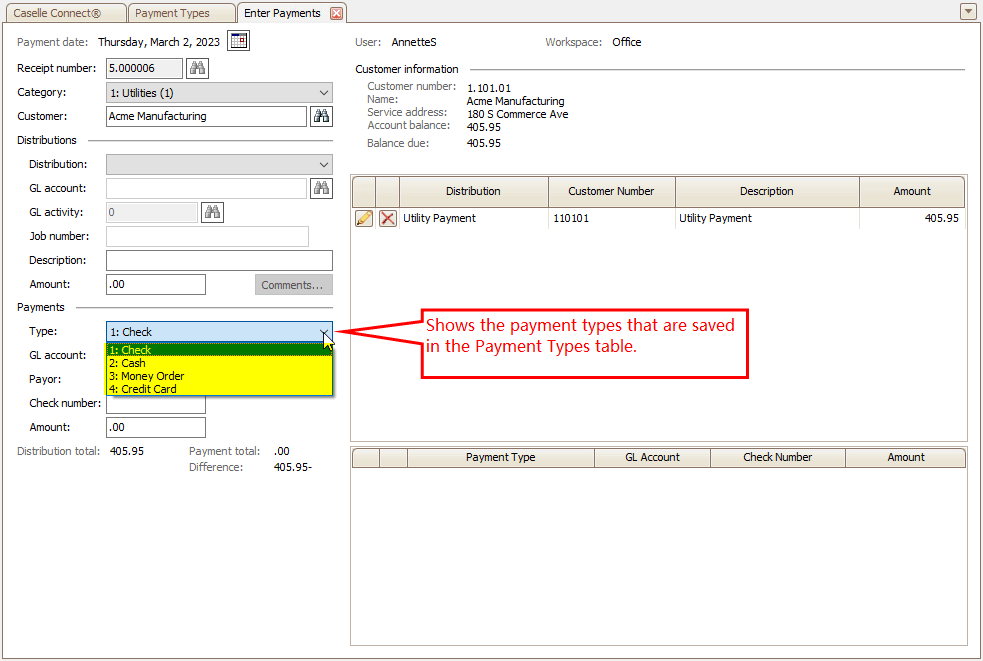983x661 pixels.
Task: Edit the Utility Payment row pencil icon
Action: click(x=364, y=218)
